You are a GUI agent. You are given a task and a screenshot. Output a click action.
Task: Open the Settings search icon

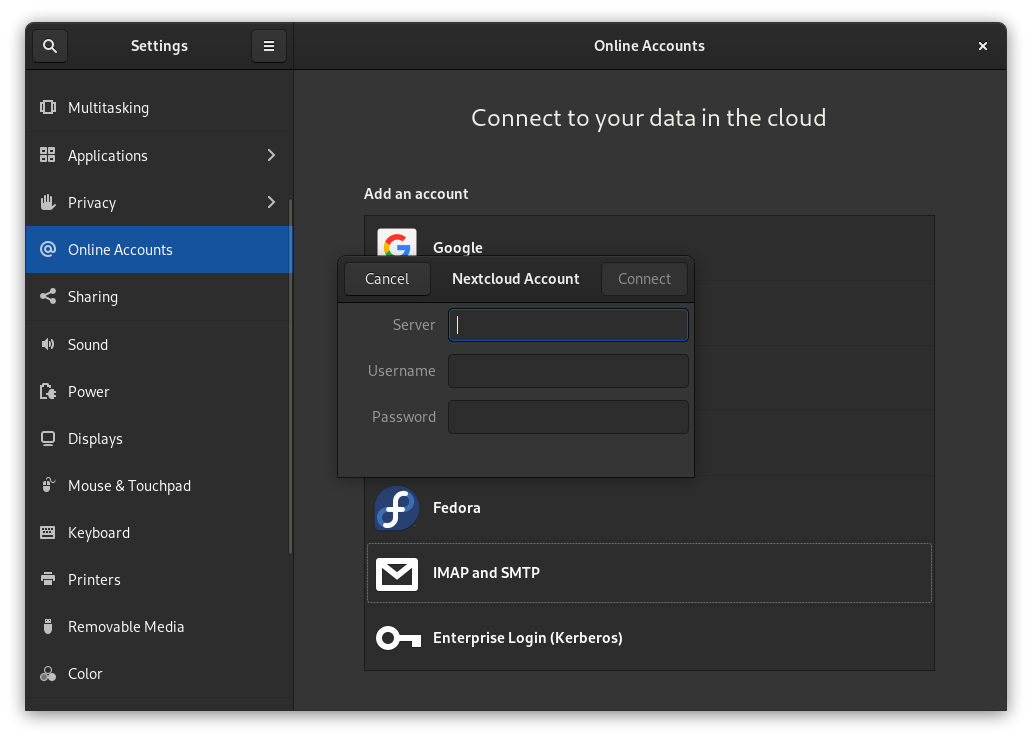(49, 45)
